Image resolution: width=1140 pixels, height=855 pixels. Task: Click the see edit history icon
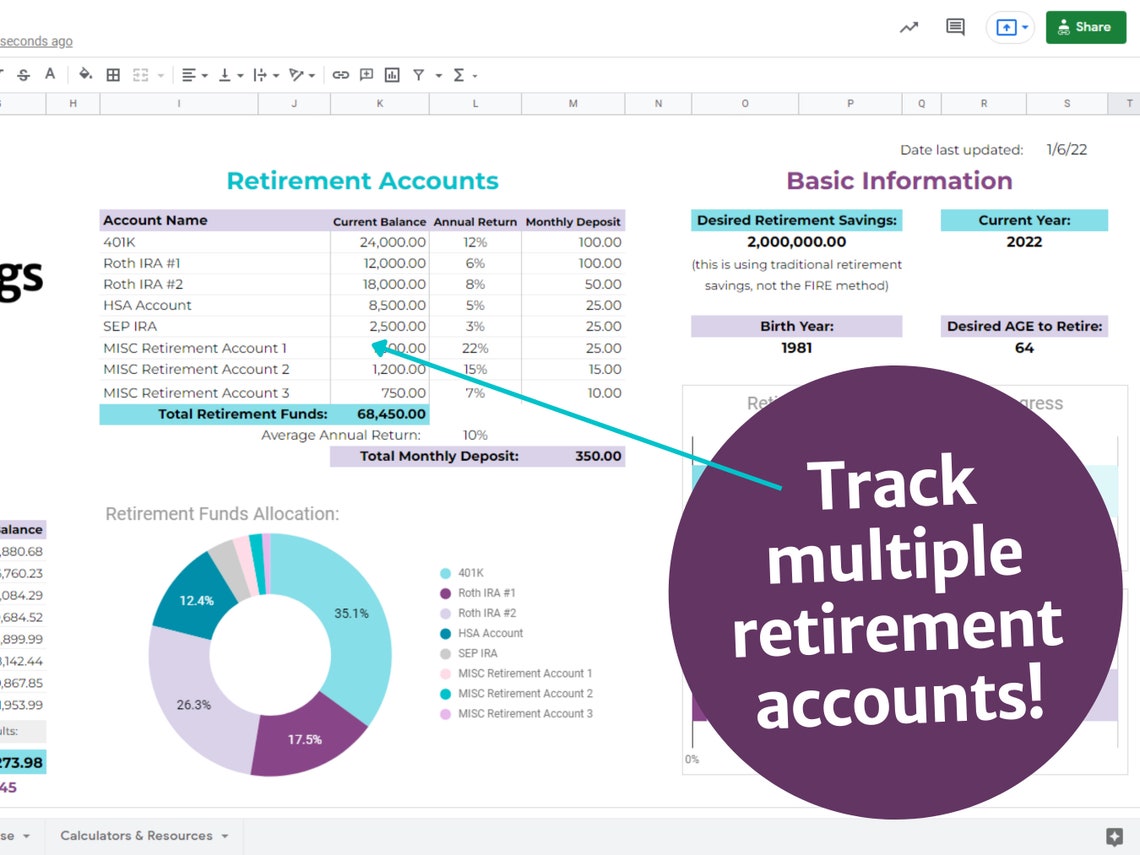[908, 27]
